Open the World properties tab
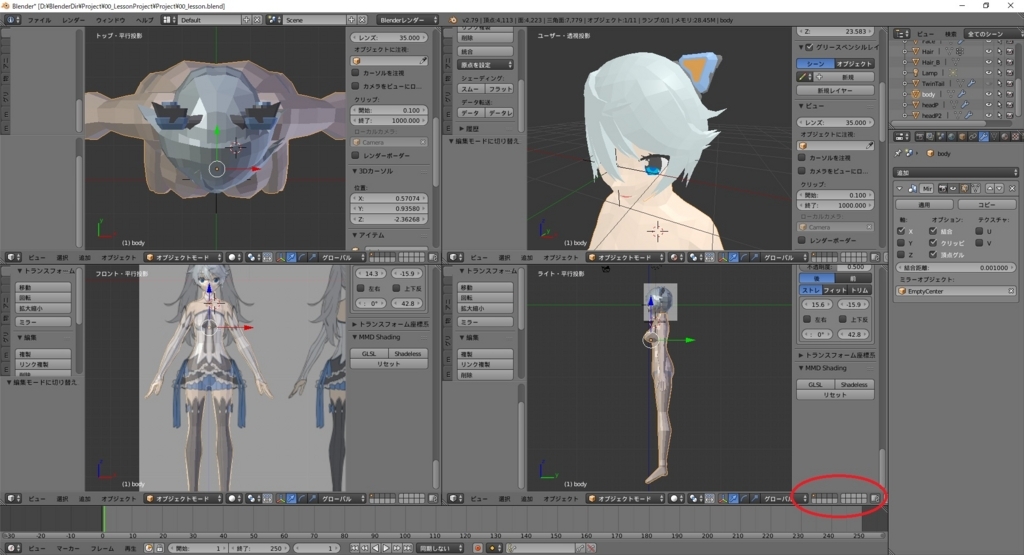Screen dimensions: 1024x555 click(x=952, y=137)
